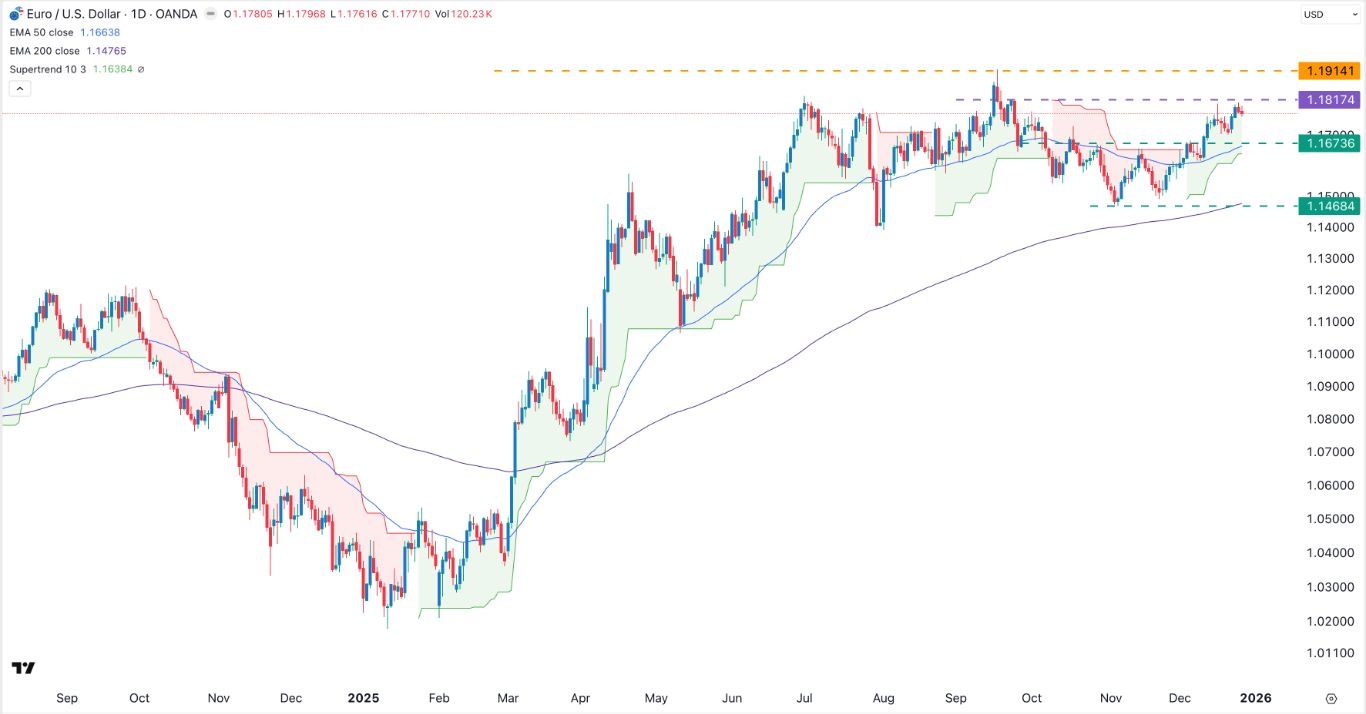Click the eye-slash icon on the Supertrend legend
1366x714 pixels.
(141, 69)
